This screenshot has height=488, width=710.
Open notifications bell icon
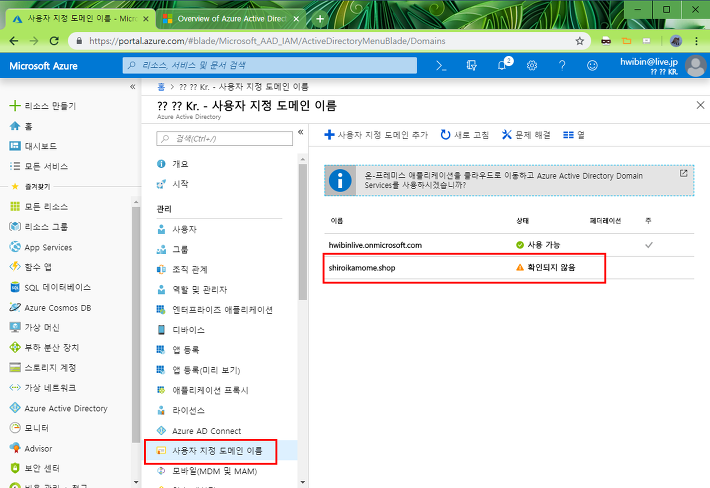[502, 66]
